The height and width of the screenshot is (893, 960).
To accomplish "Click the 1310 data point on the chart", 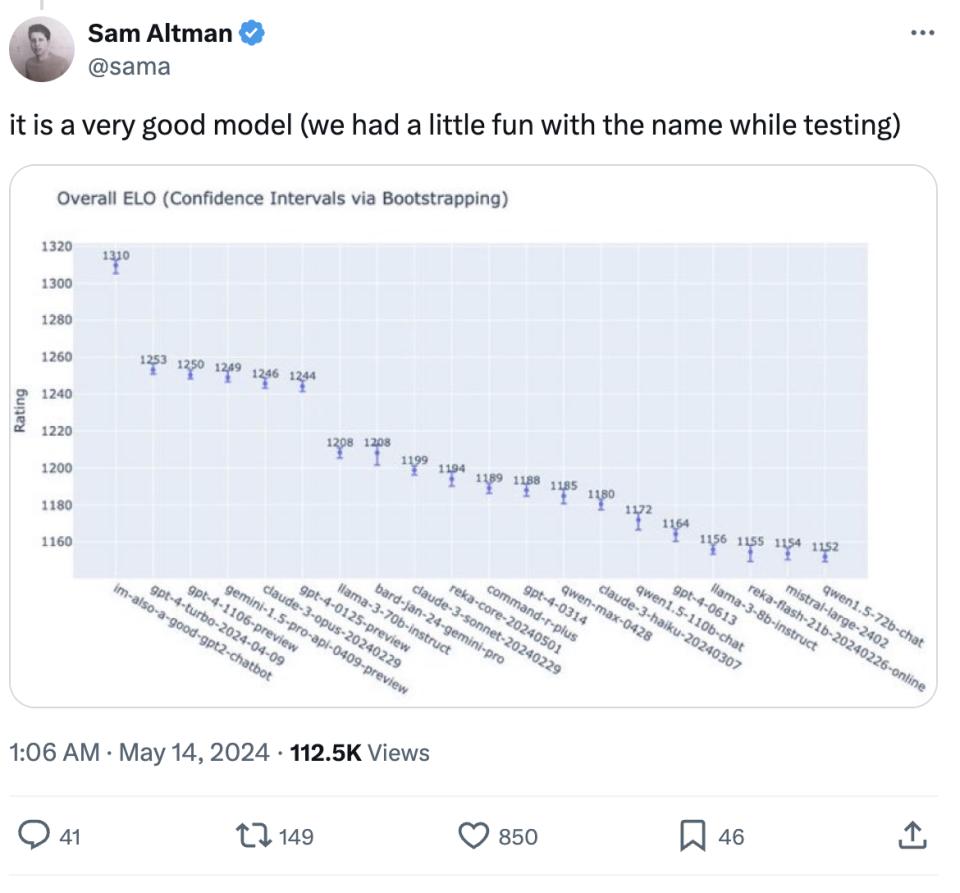I will pyautogui.click(x=116, y=266).
